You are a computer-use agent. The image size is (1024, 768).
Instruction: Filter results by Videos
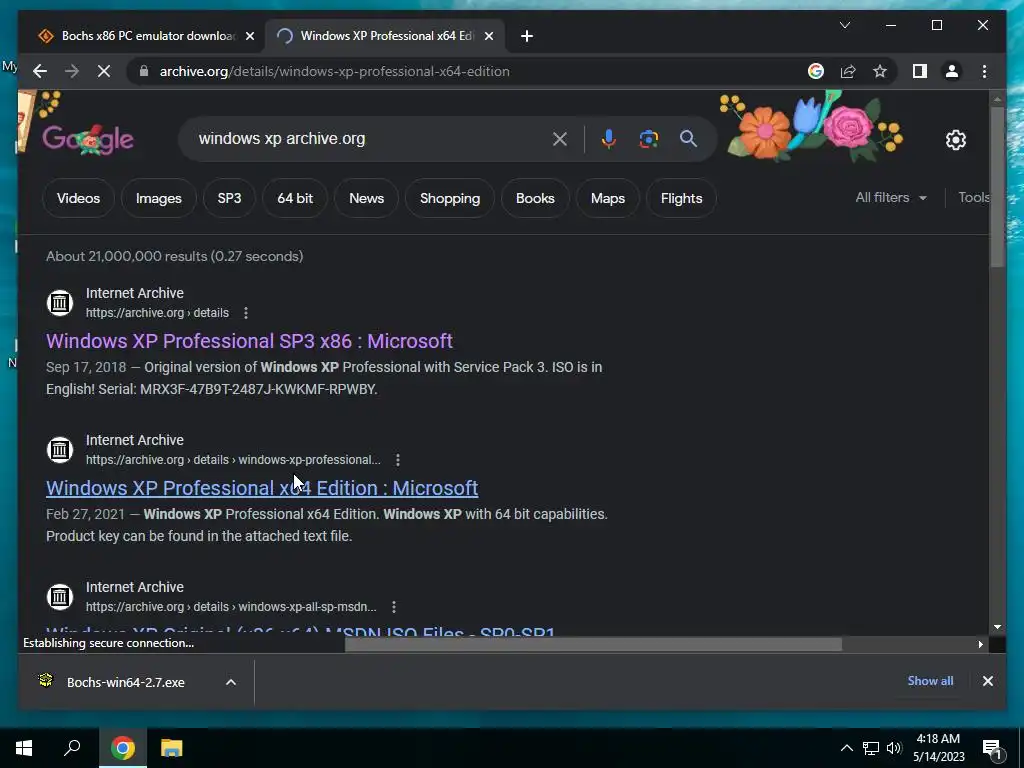coord(78,198)
